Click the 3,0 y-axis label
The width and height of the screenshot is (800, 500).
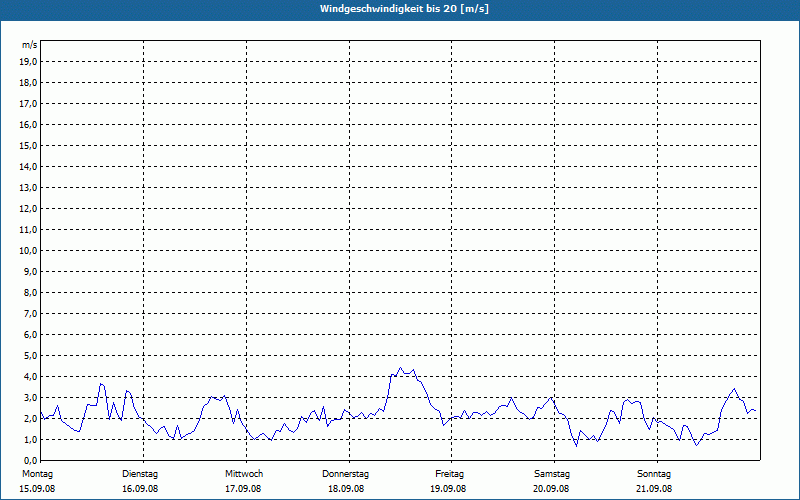pos(31,397)
